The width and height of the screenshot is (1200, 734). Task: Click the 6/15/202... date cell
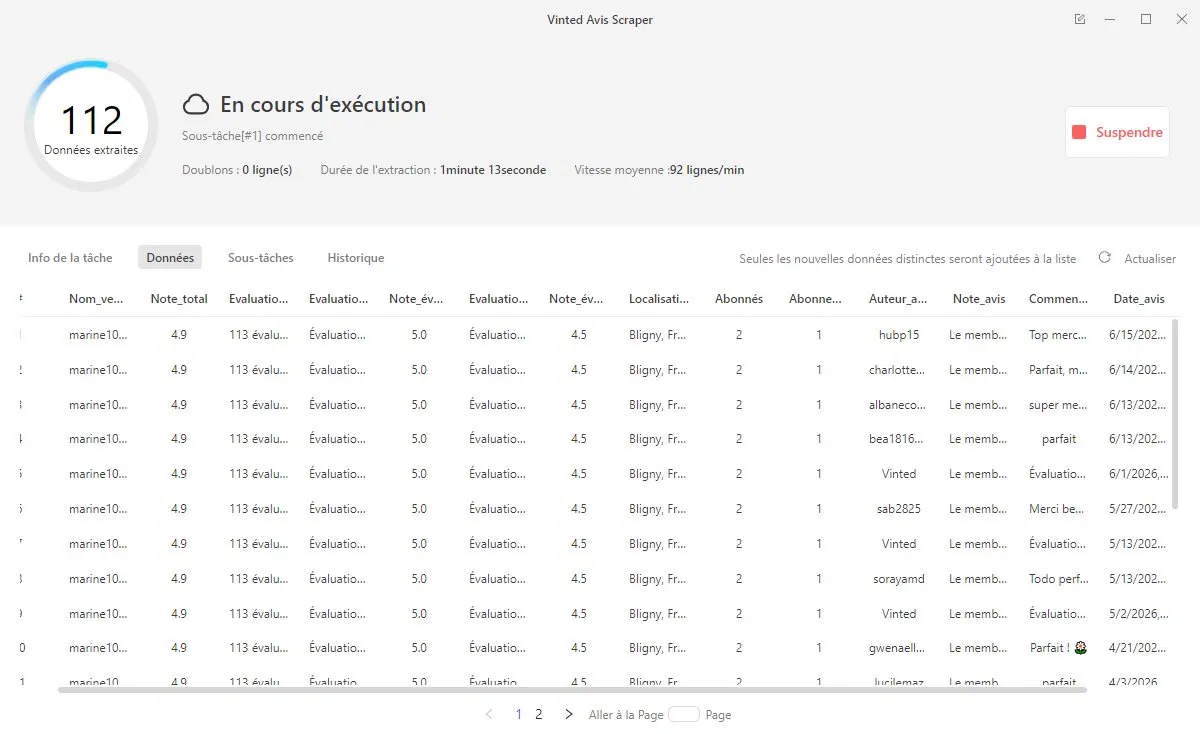pyautogui.click(x=1139, y=335)
